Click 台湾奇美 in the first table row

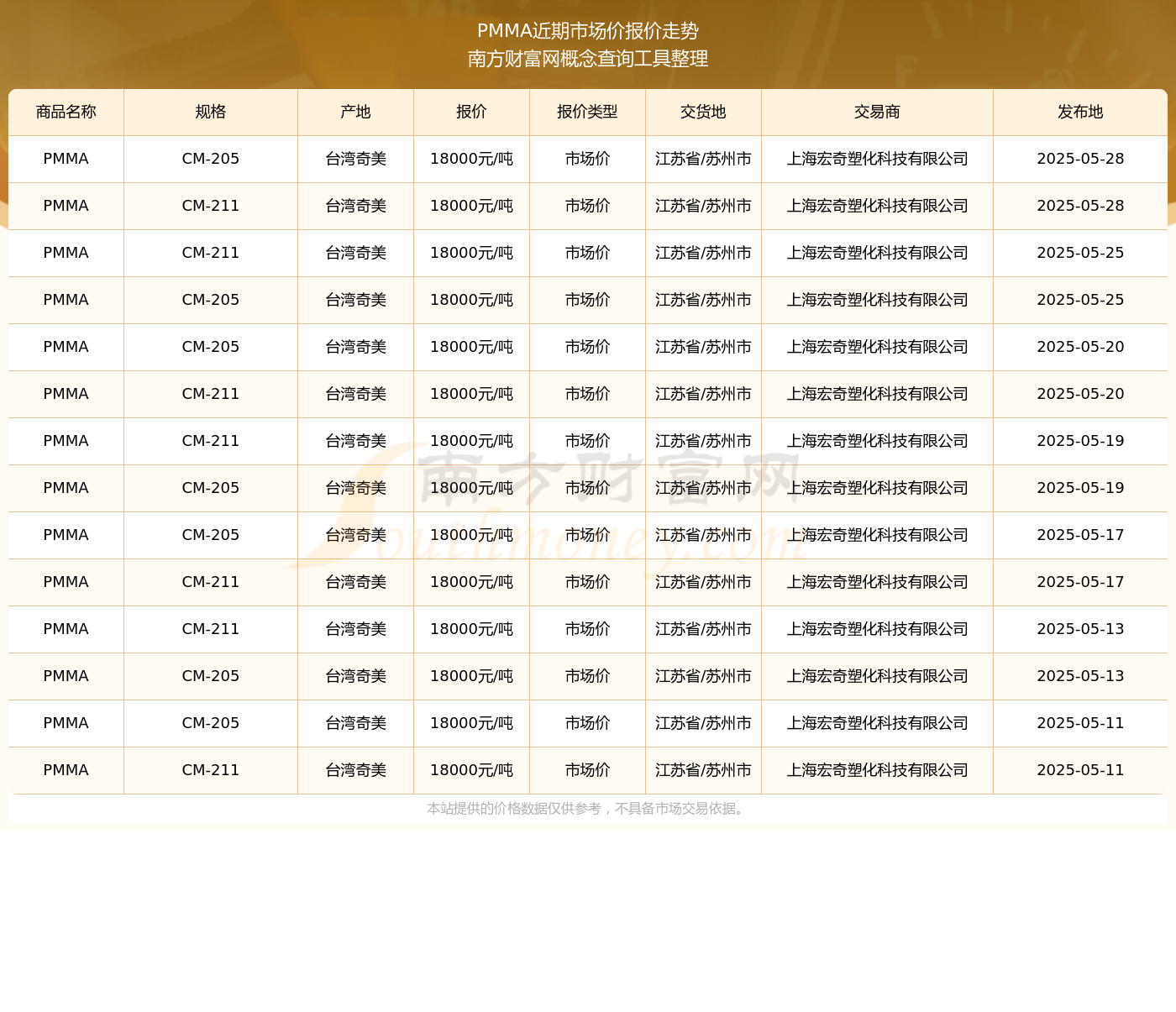(355, 159)
